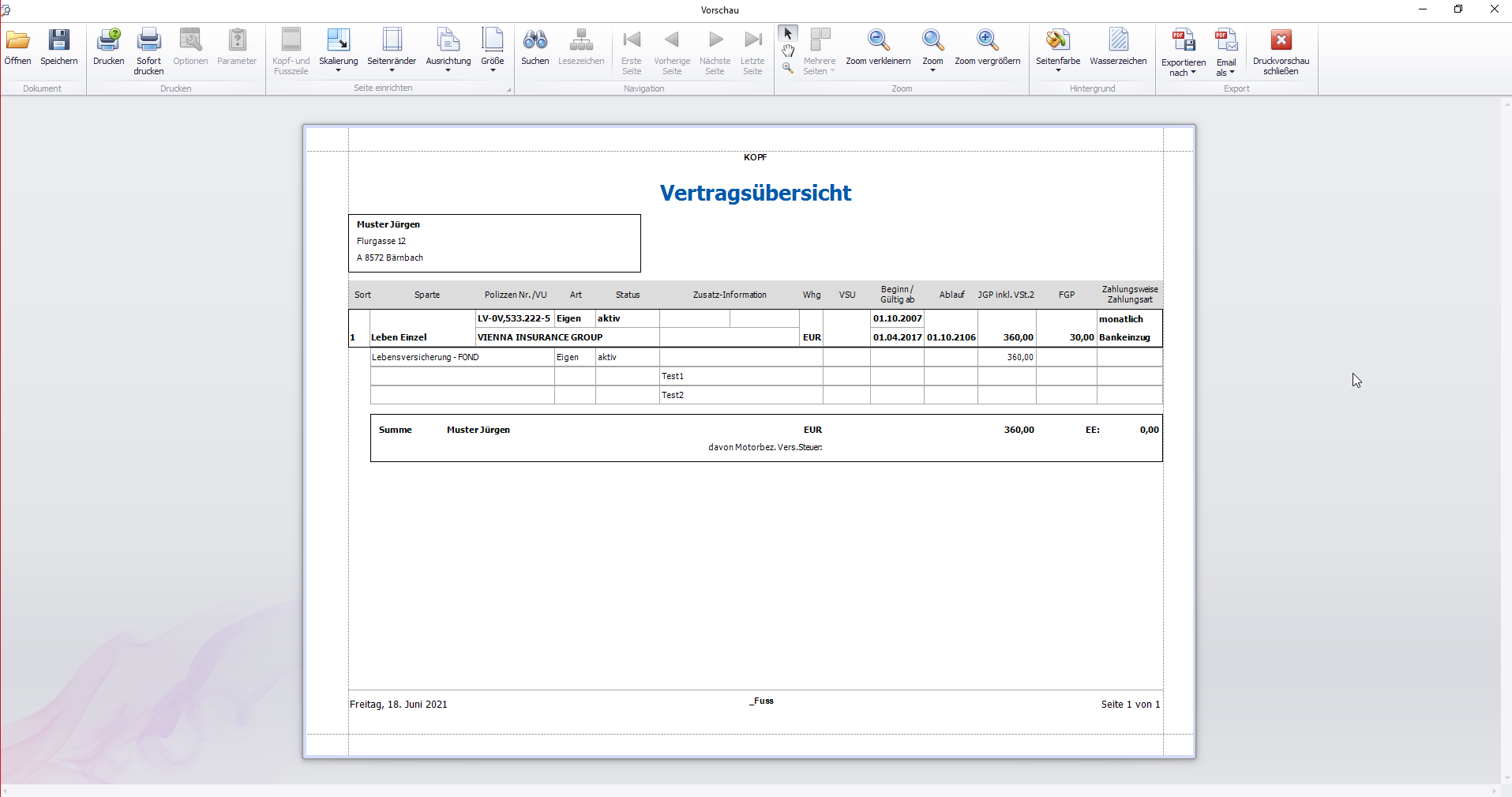Open Mehrere Seiten layout dropdown
The width and height of the screenshot is (1512, 797).
(x=820, y=52)
